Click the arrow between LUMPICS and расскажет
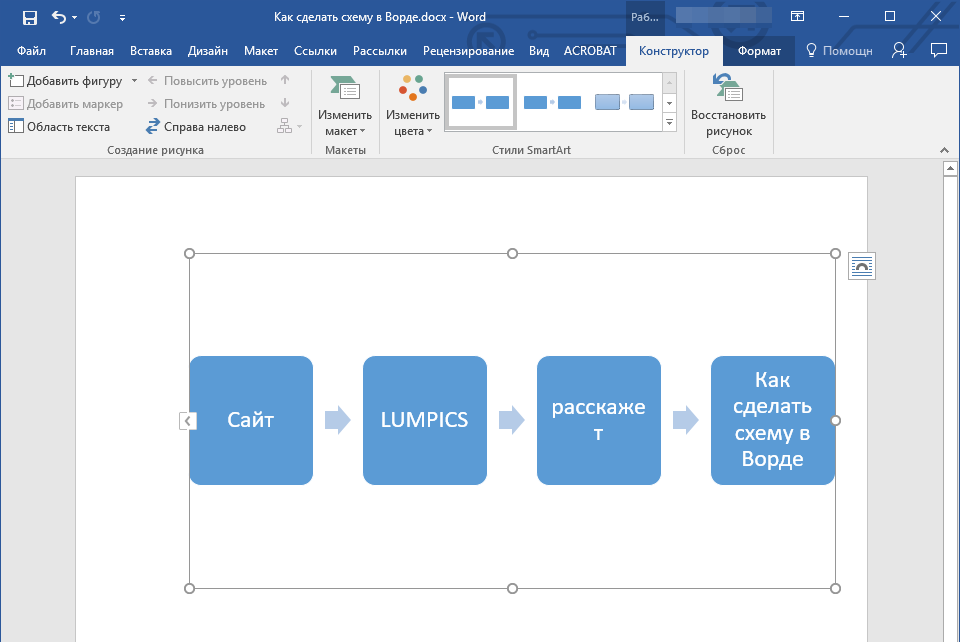 tap(512, 420)
